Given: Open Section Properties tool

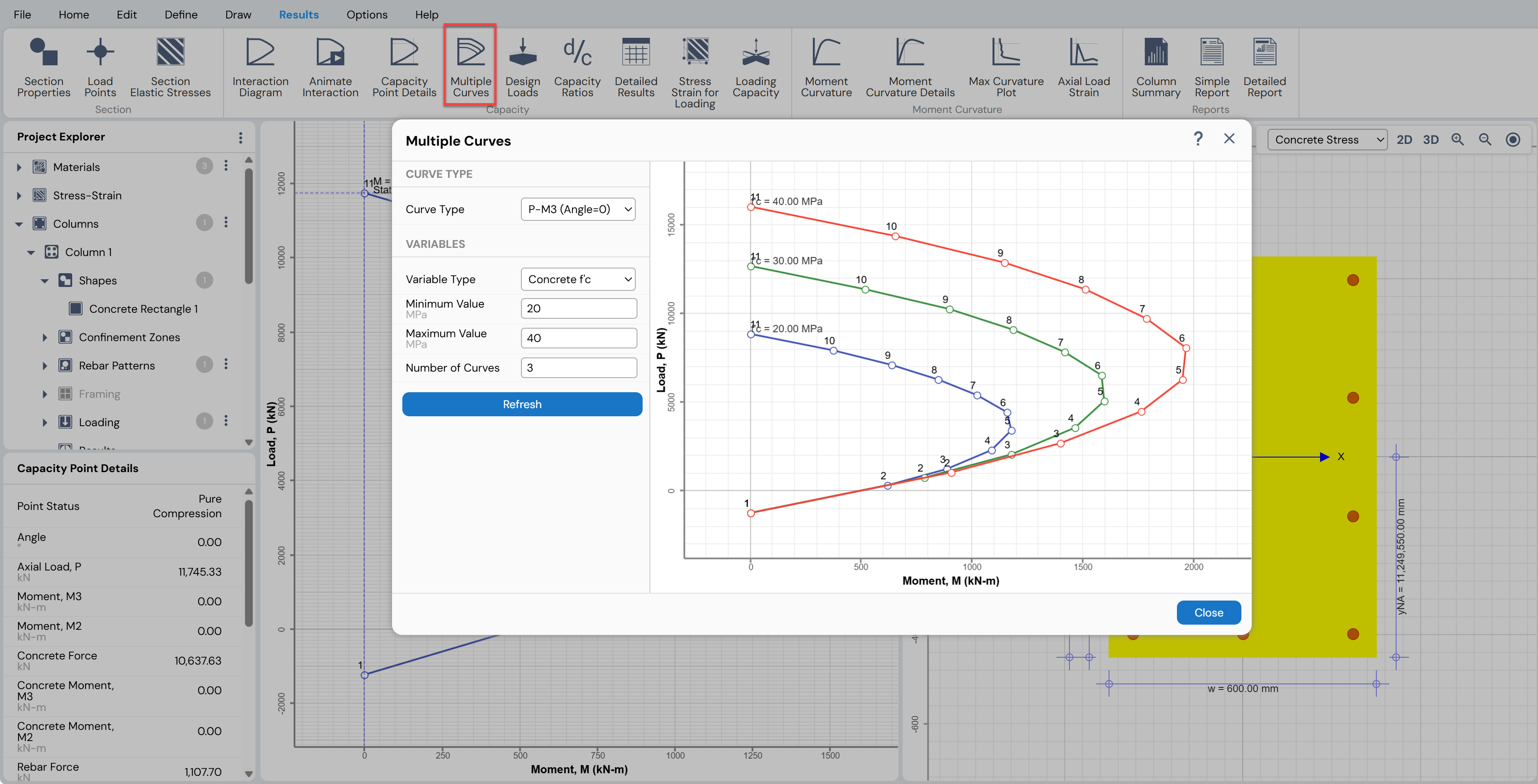Looking at the screenshot, I should [43, 67].
